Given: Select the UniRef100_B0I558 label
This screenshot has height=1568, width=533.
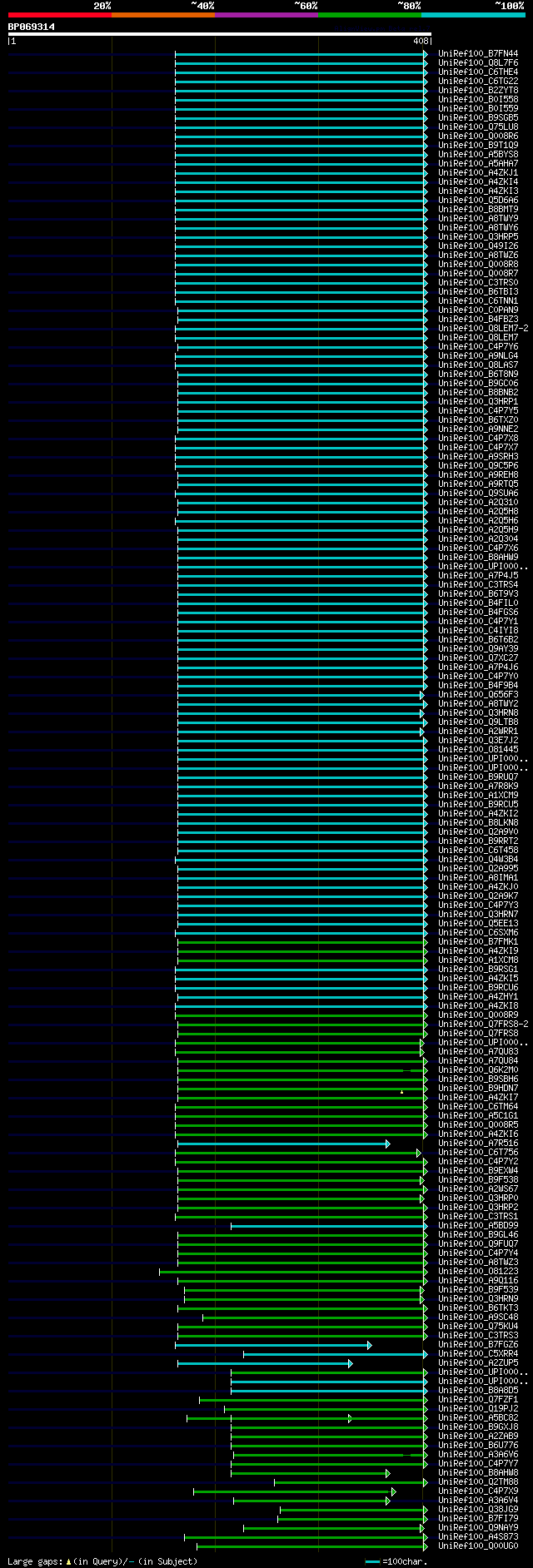Looking at the screenshot, I should pos(478,100).
